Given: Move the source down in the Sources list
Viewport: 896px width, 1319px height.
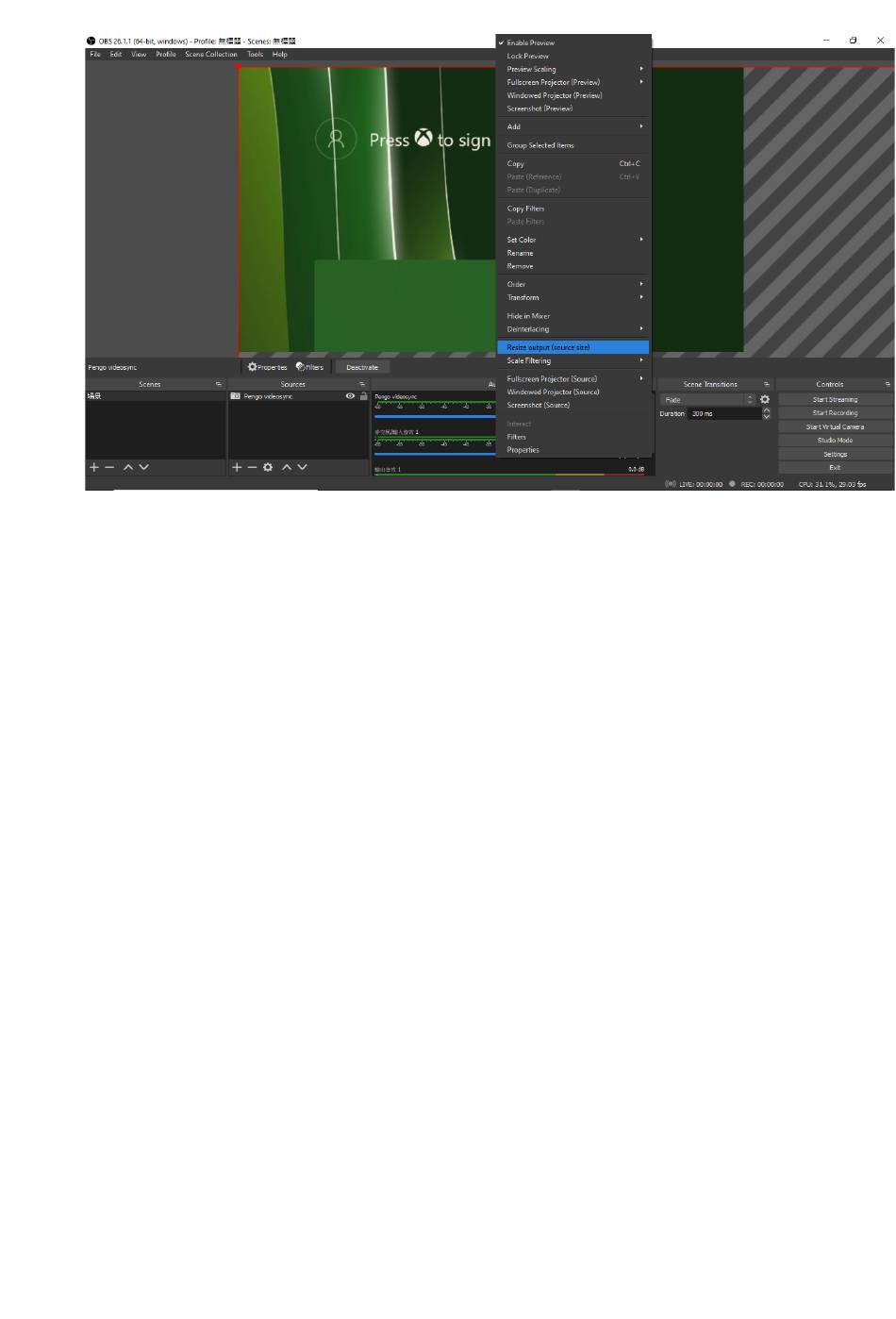Looking at the screenshot, I should pyautogui.click(x=302, y=467).
